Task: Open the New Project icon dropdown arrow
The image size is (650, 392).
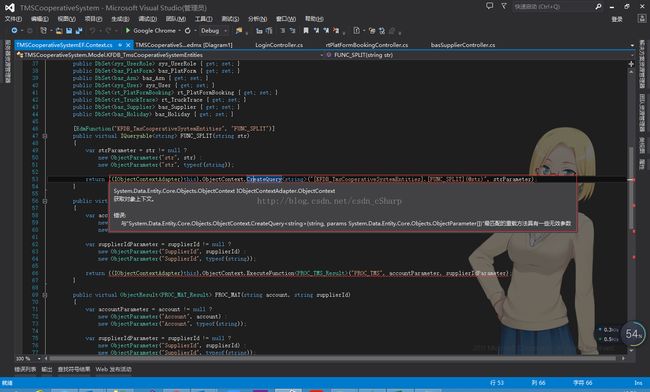Action: [x=51, y=31]
